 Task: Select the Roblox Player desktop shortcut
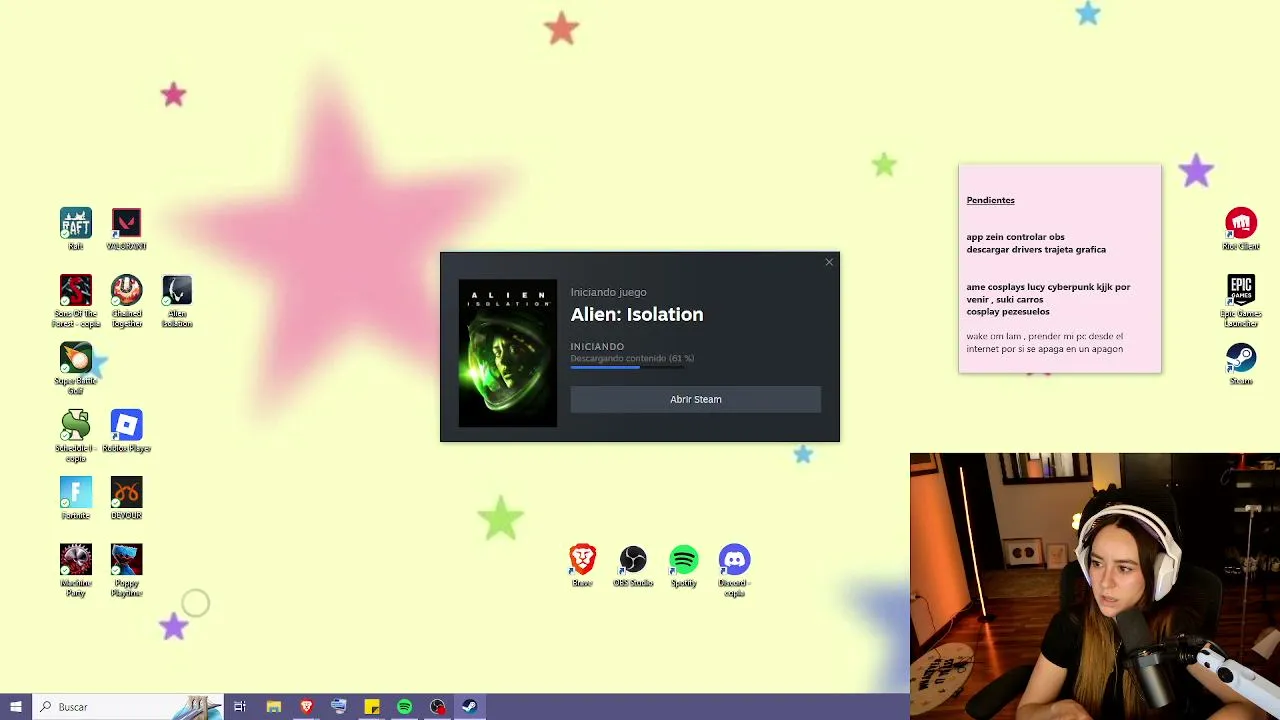(127, 431)
